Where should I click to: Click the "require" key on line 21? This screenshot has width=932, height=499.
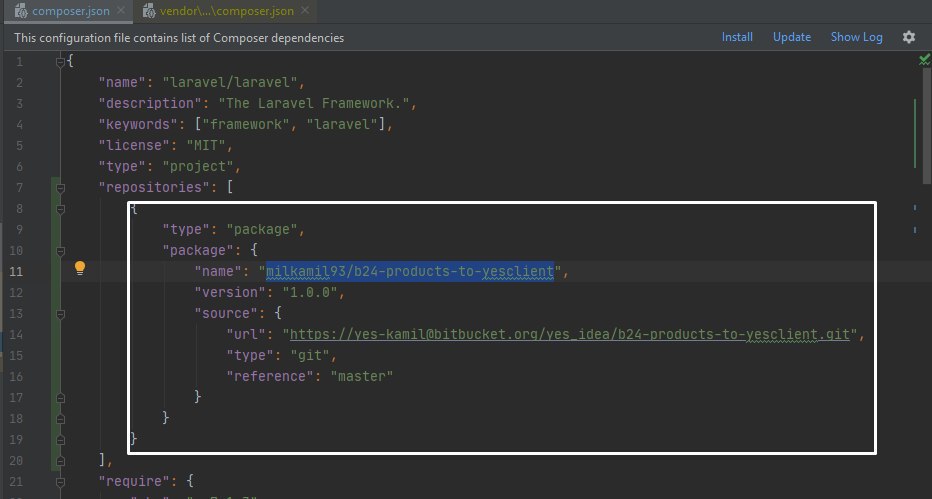coord(134,481)
